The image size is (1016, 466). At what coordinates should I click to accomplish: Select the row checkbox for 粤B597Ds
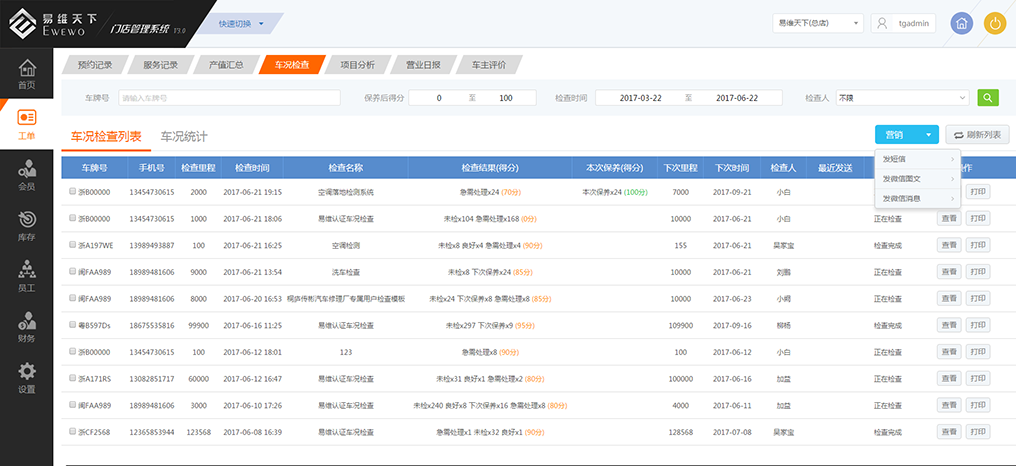click(x=72, y=325)
